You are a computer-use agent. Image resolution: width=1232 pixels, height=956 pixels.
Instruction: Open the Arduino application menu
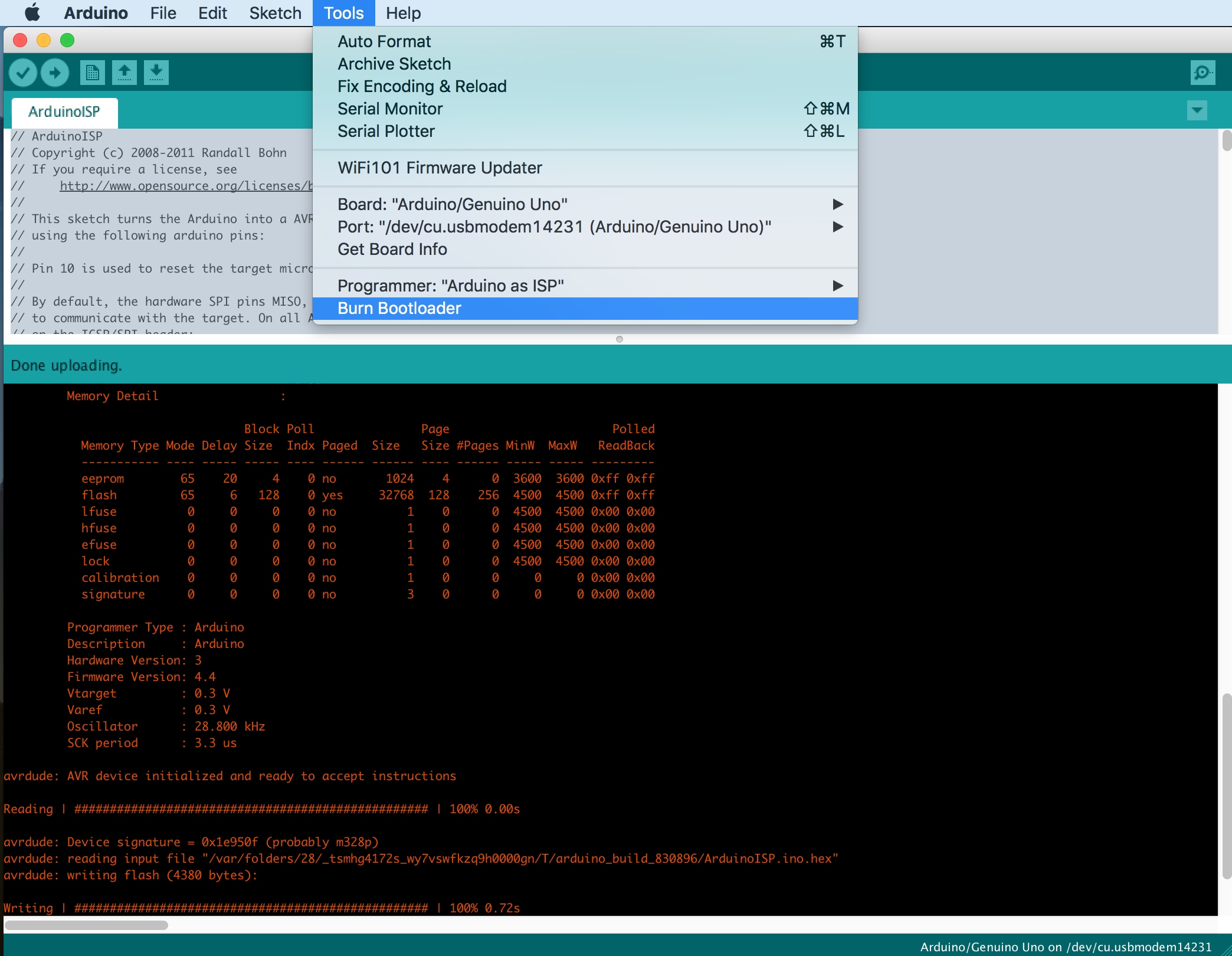pos(96,13)
